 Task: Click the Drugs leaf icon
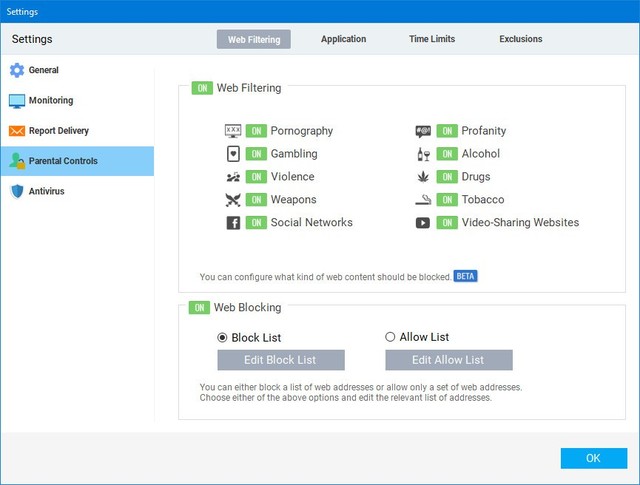tap(423, 177)
